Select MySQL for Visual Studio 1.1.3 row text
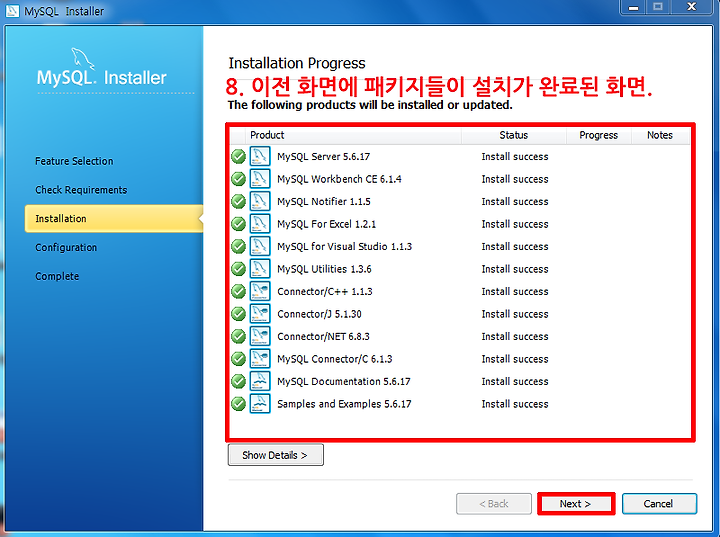720x537 pixels. tap(344, 247)
